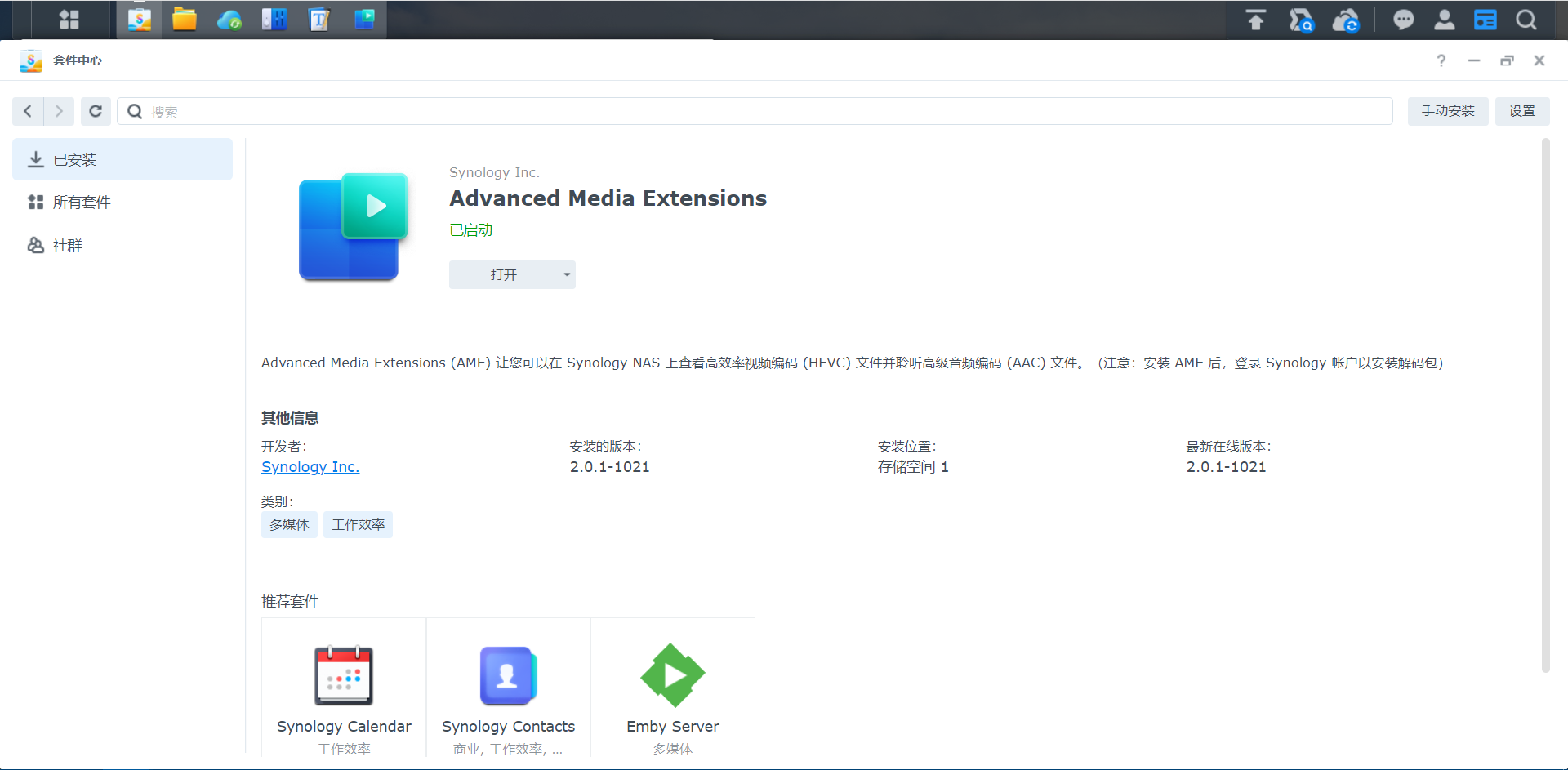Viewport: 1568px width, 770px height.
Task: Click the Emby Server icon
Action: (673, 675)
